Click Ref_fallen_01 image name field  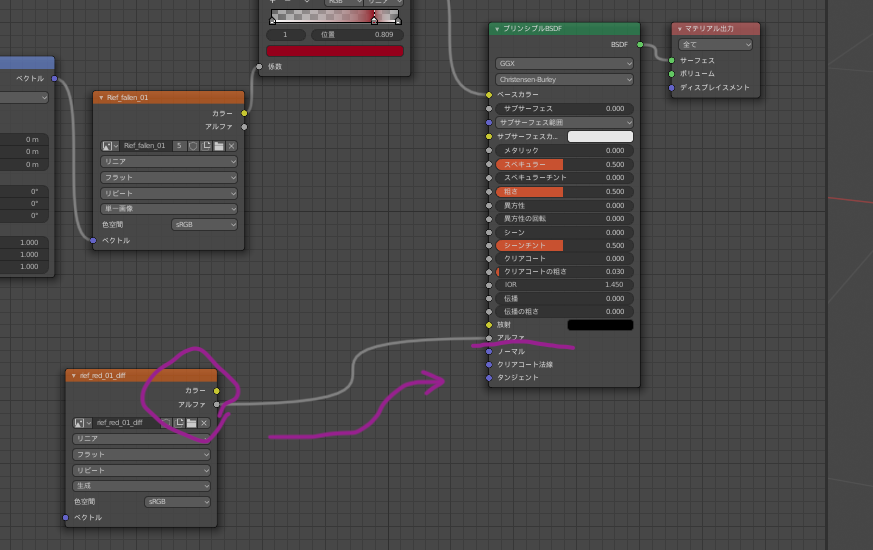click(x=146, y=146)
